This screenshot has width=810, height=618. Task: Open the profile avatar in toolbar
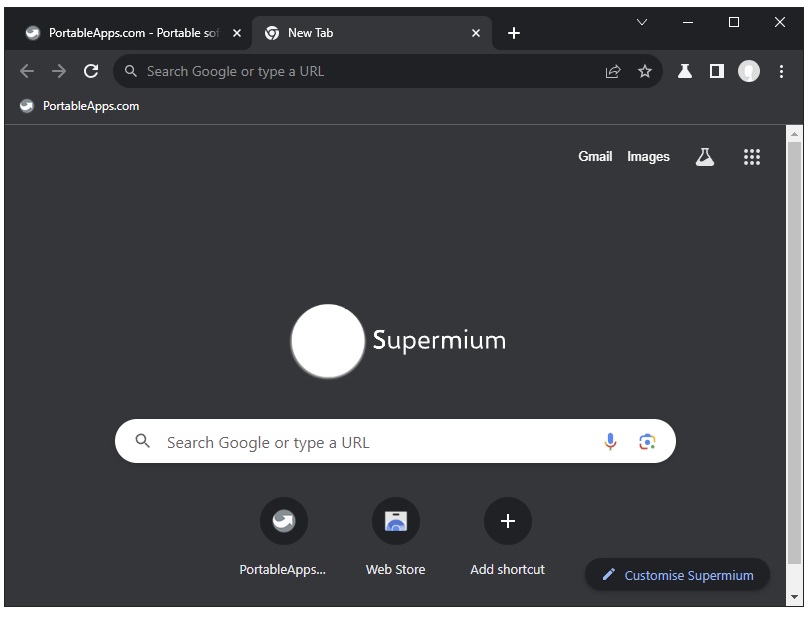pos(749,71)
